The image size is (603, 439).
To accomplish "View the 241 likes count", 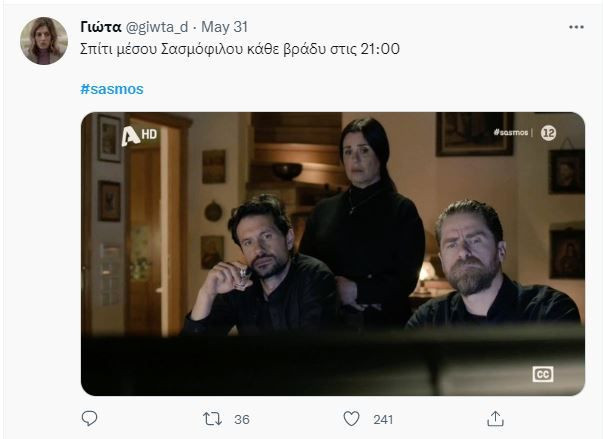I will (383, 419).
